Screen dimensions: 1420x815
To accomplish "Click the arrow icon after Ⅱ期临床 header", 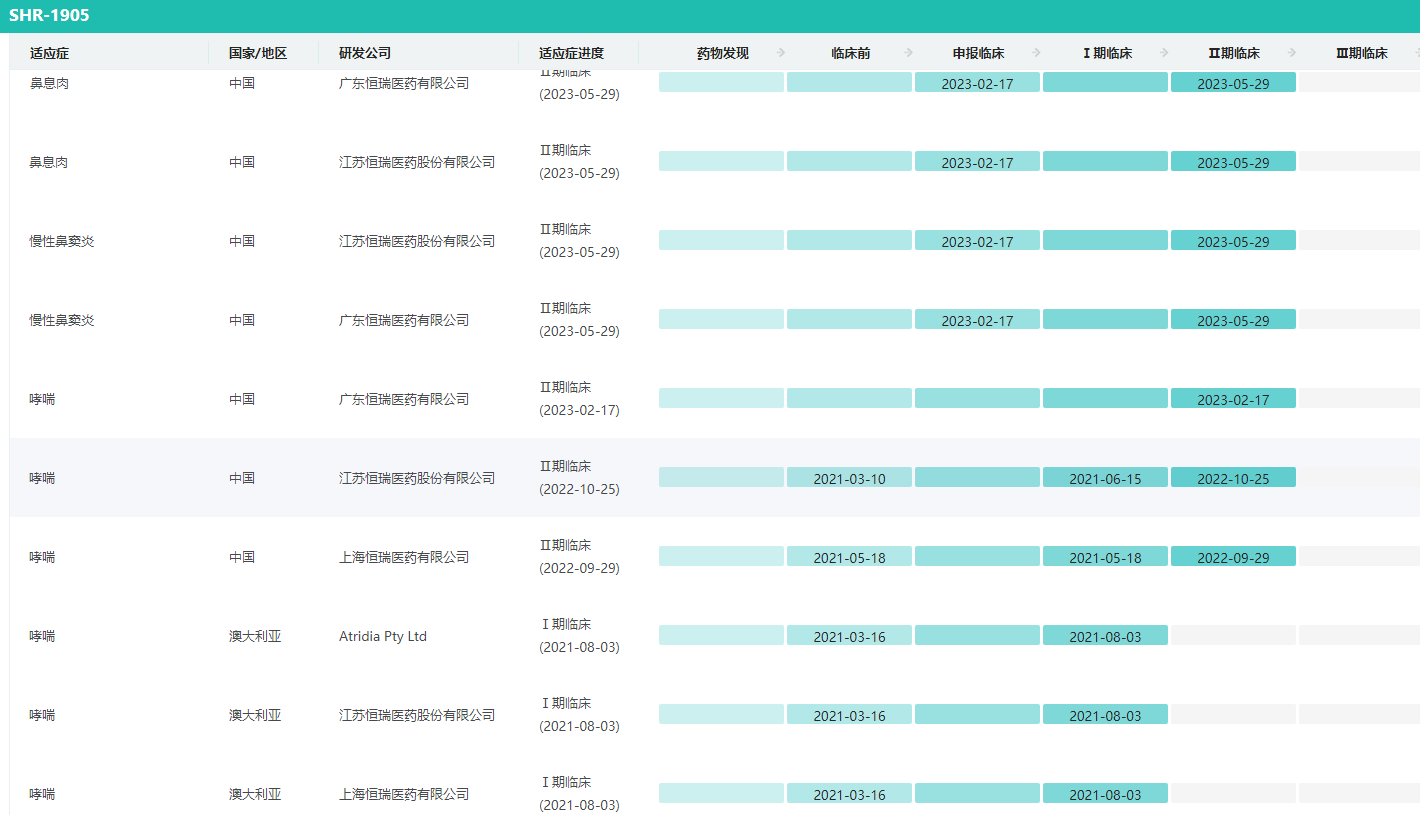I will 1292,53.
